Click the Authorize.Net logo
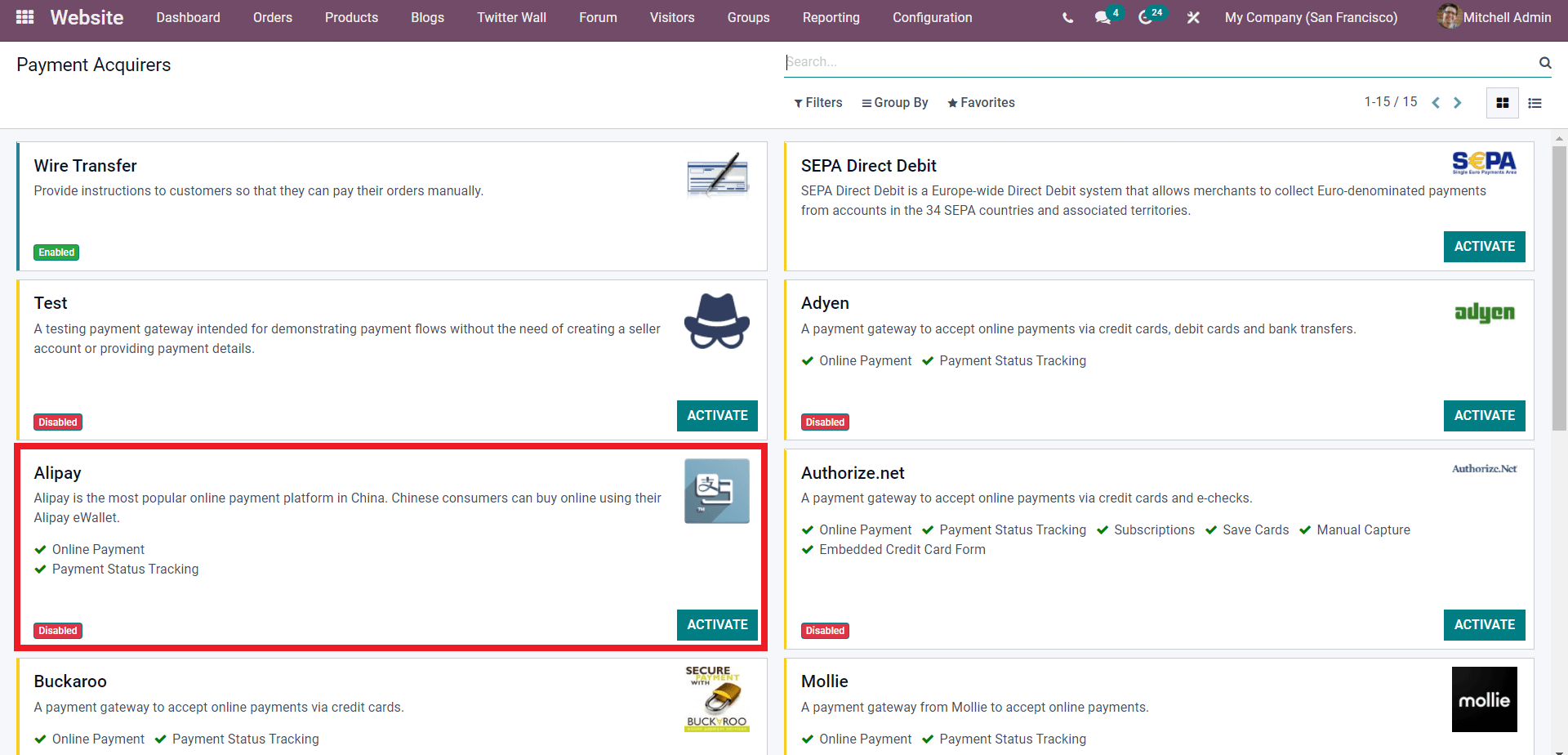The width and height of the screenshot is (1568, 755). 1484,468
